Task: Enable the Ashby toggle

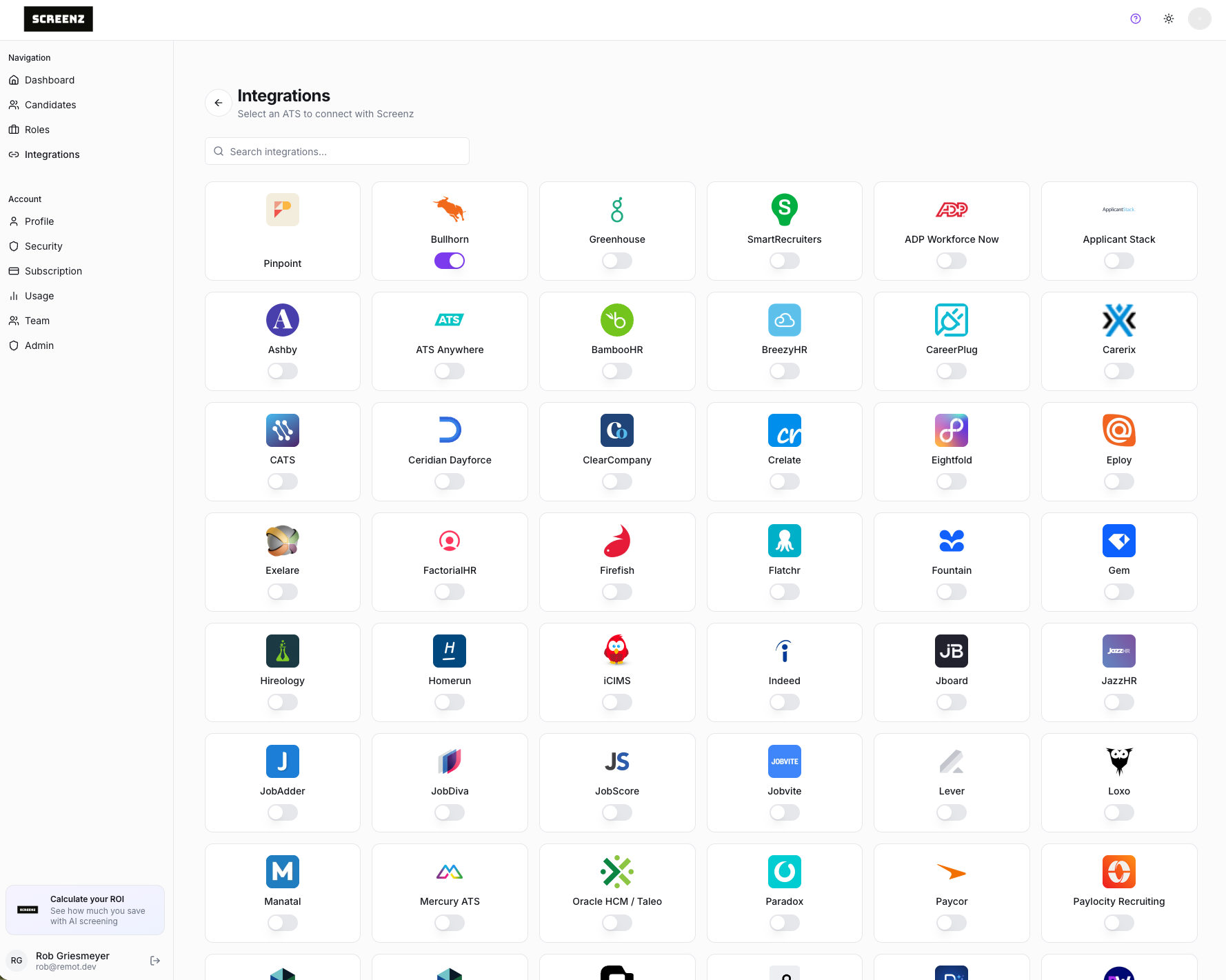Action: (x=283, y=371)
